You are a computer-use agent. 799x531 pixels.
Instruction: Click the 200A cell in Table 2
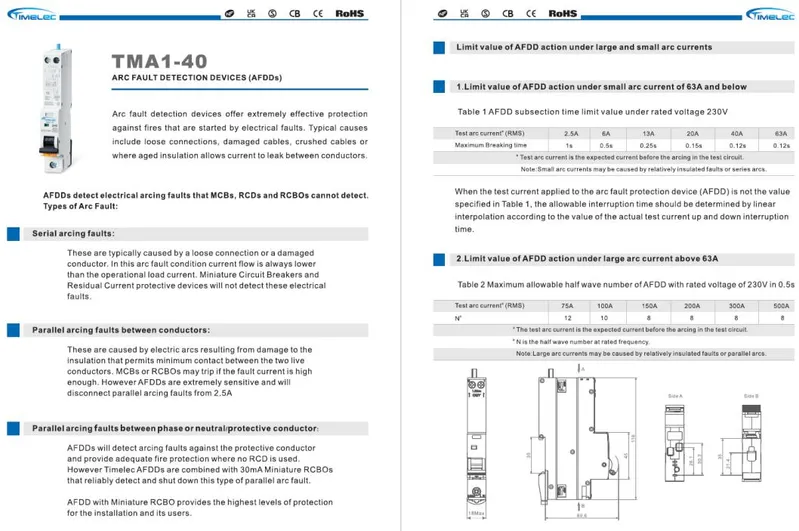click(692, 306)
